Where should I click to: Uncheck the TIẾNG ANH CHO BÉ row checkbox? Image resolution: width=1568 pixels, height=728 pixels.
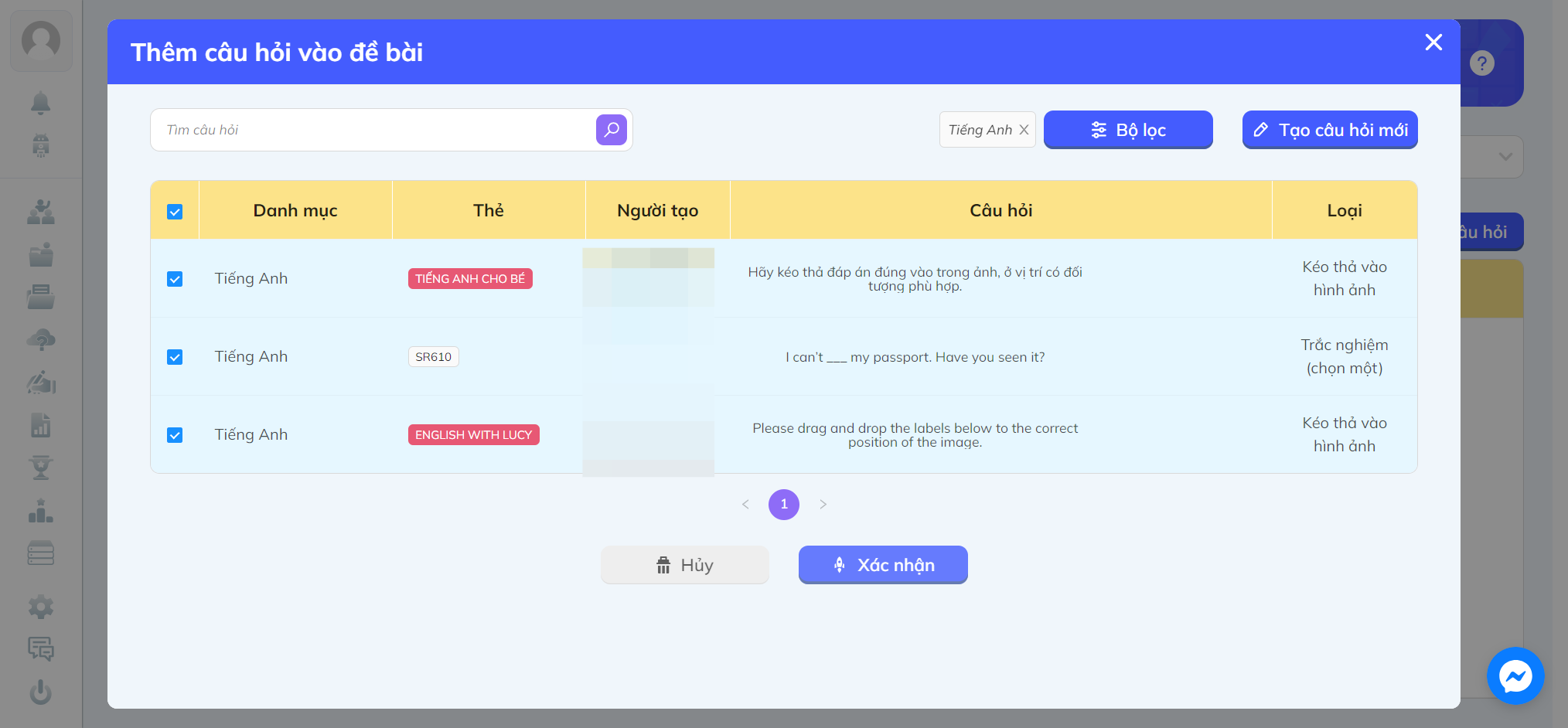click(x=175, y=279)
